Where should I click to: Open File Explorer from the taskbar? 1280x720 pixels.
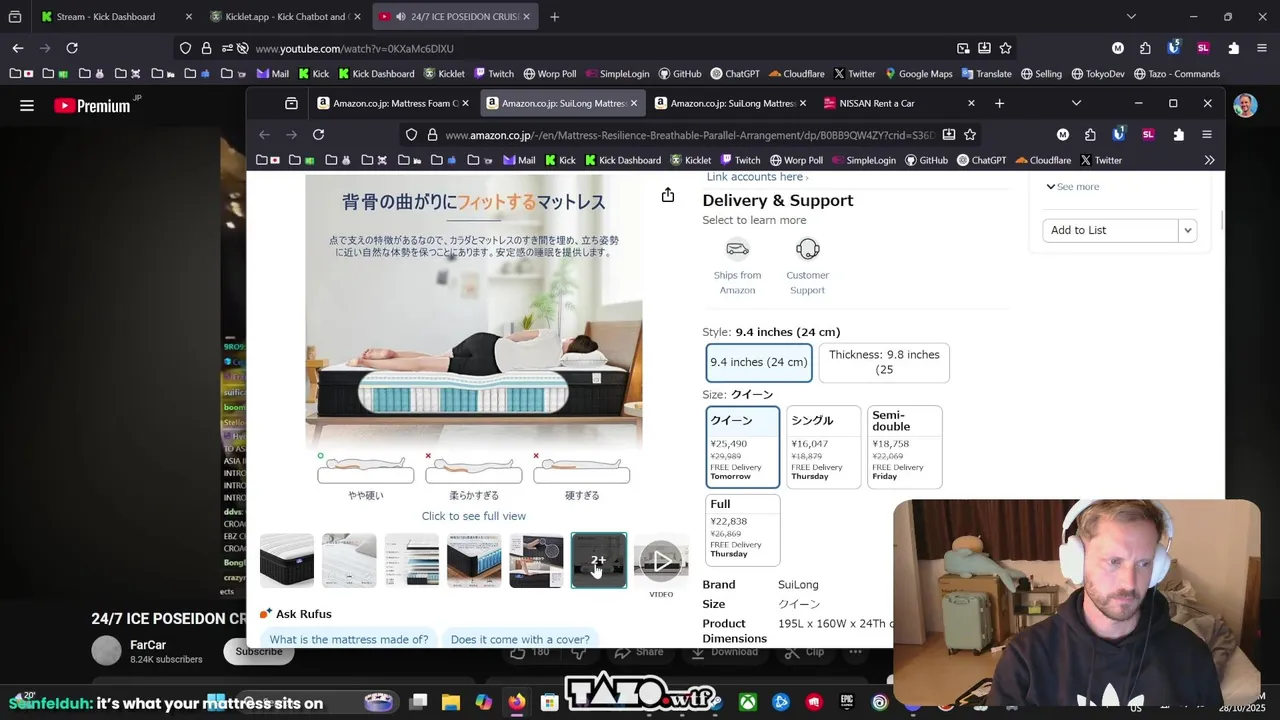tap(451, 702)
